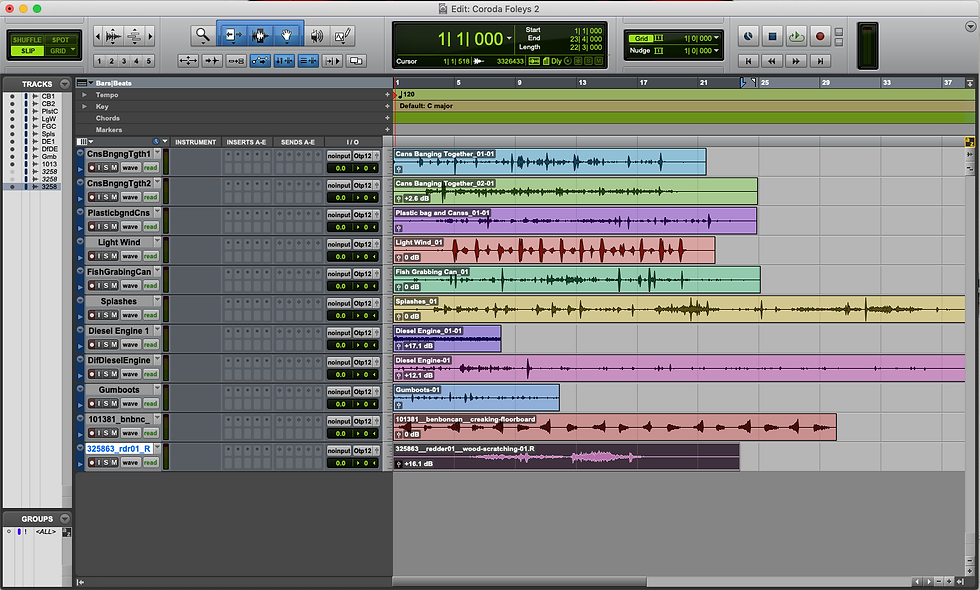Screen dimensions: 980x590
Task: Click the Light Wind_01 audio clip
Action: (554, 250)
